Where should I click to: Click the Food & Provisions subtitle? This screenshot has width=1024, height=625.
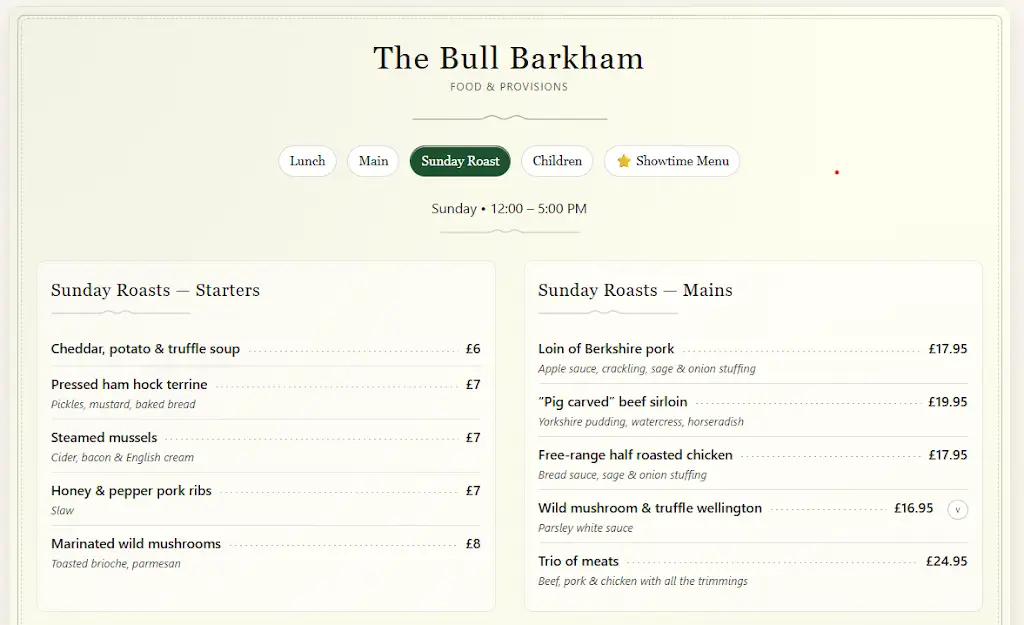509,87
